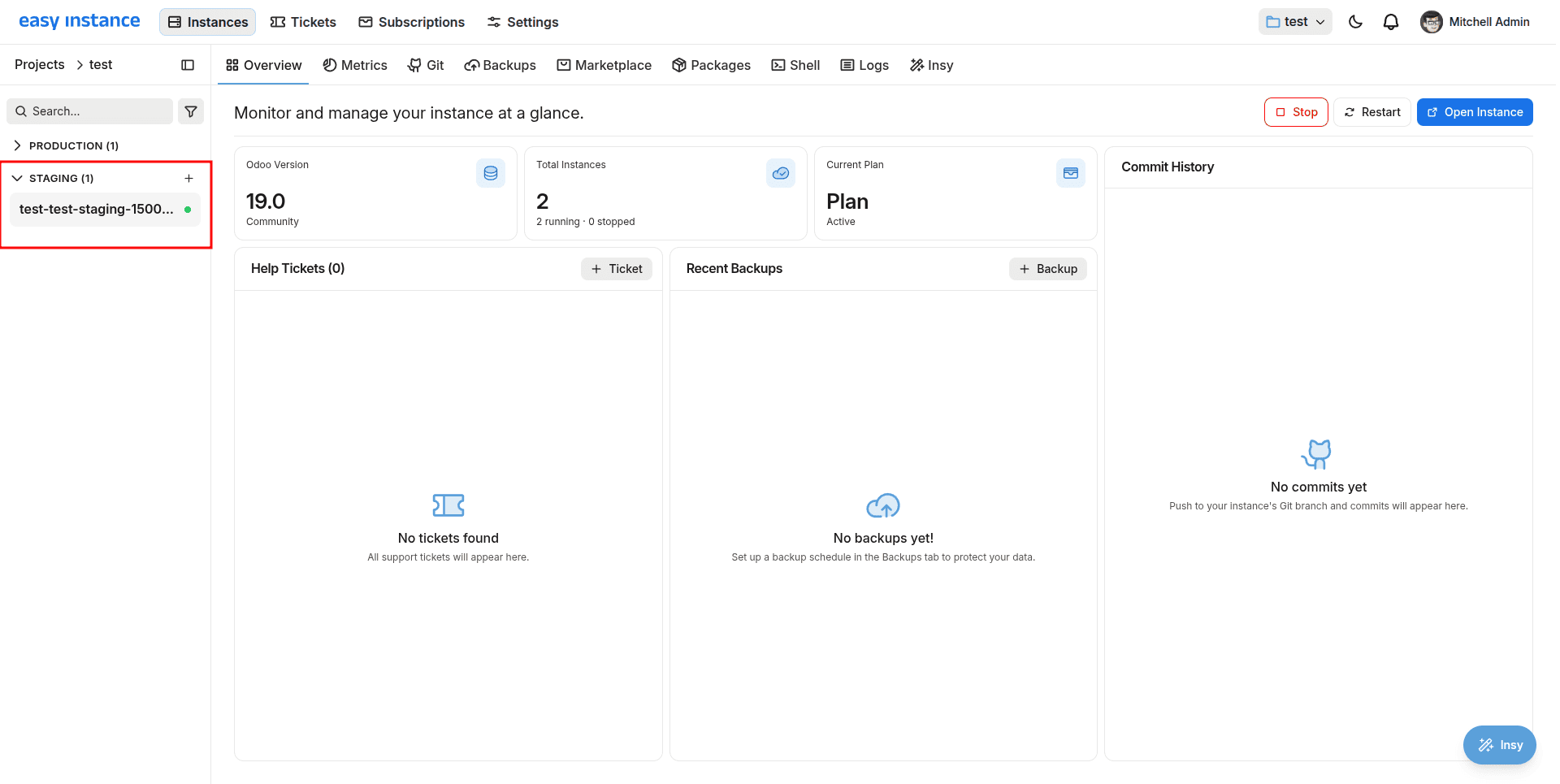
Task: Click the test breadcrumb item
Action: click(101, 64)
